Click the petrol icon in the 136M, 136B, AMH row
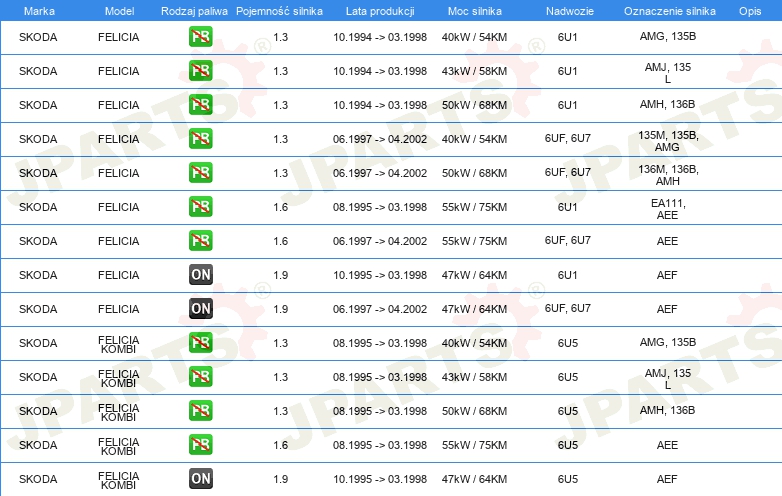The width and height of the screenshot is (782, 496). click(200, 172)
